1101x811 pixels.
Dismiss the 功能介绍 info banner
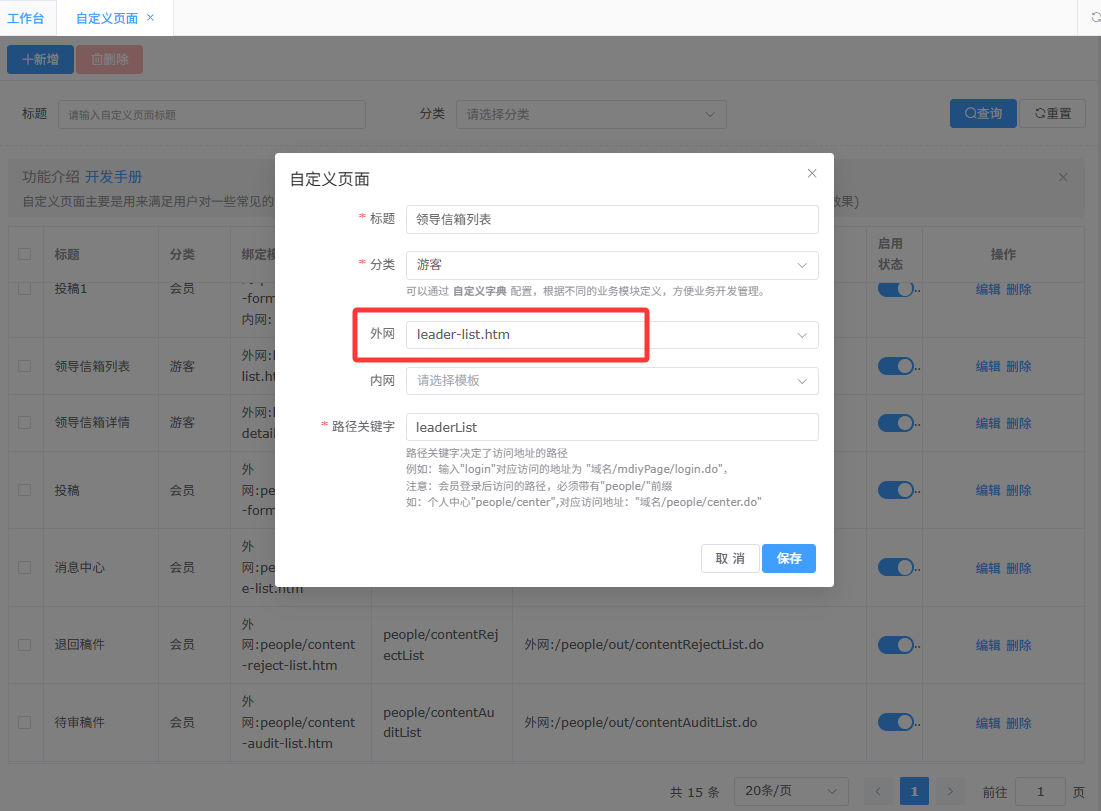tap(1063, 177)
